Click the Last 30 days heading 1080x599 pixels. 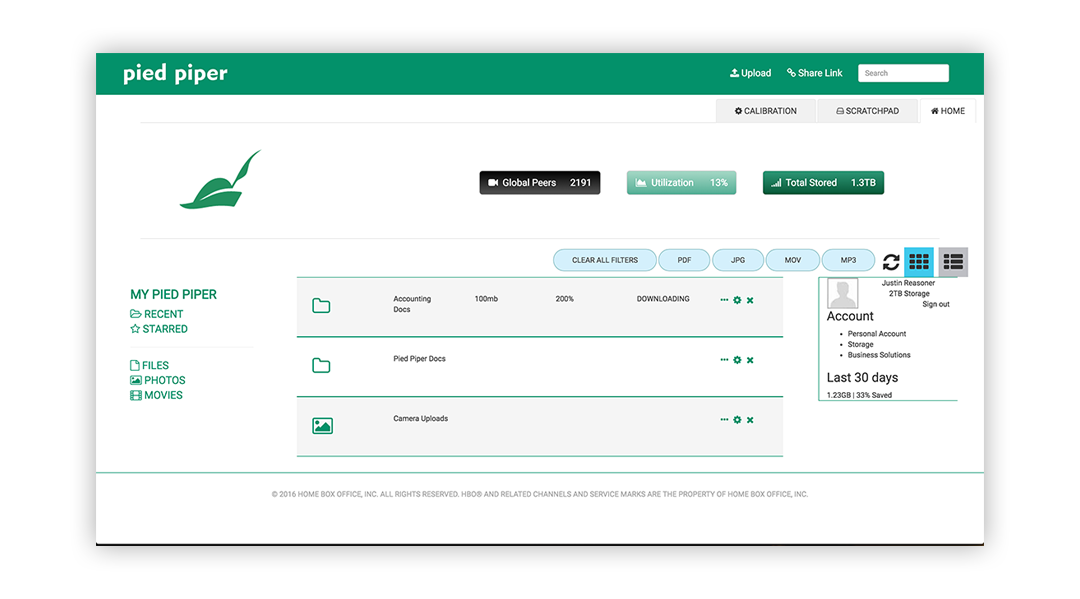[862, 377]
